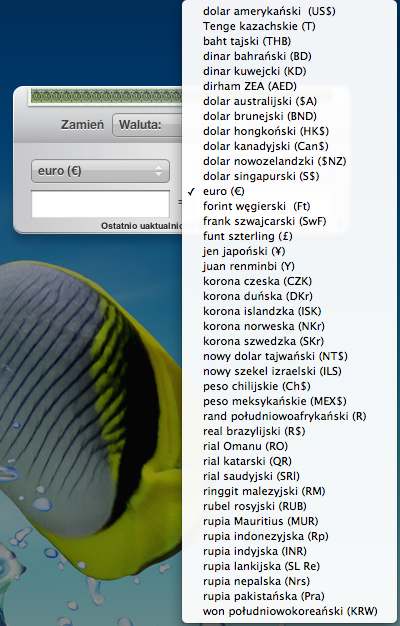The width and height of the screenshot is (400, 626).
Task: Select jen japoński (¥)
Action: pyautogui.click(x=289, y=252)
